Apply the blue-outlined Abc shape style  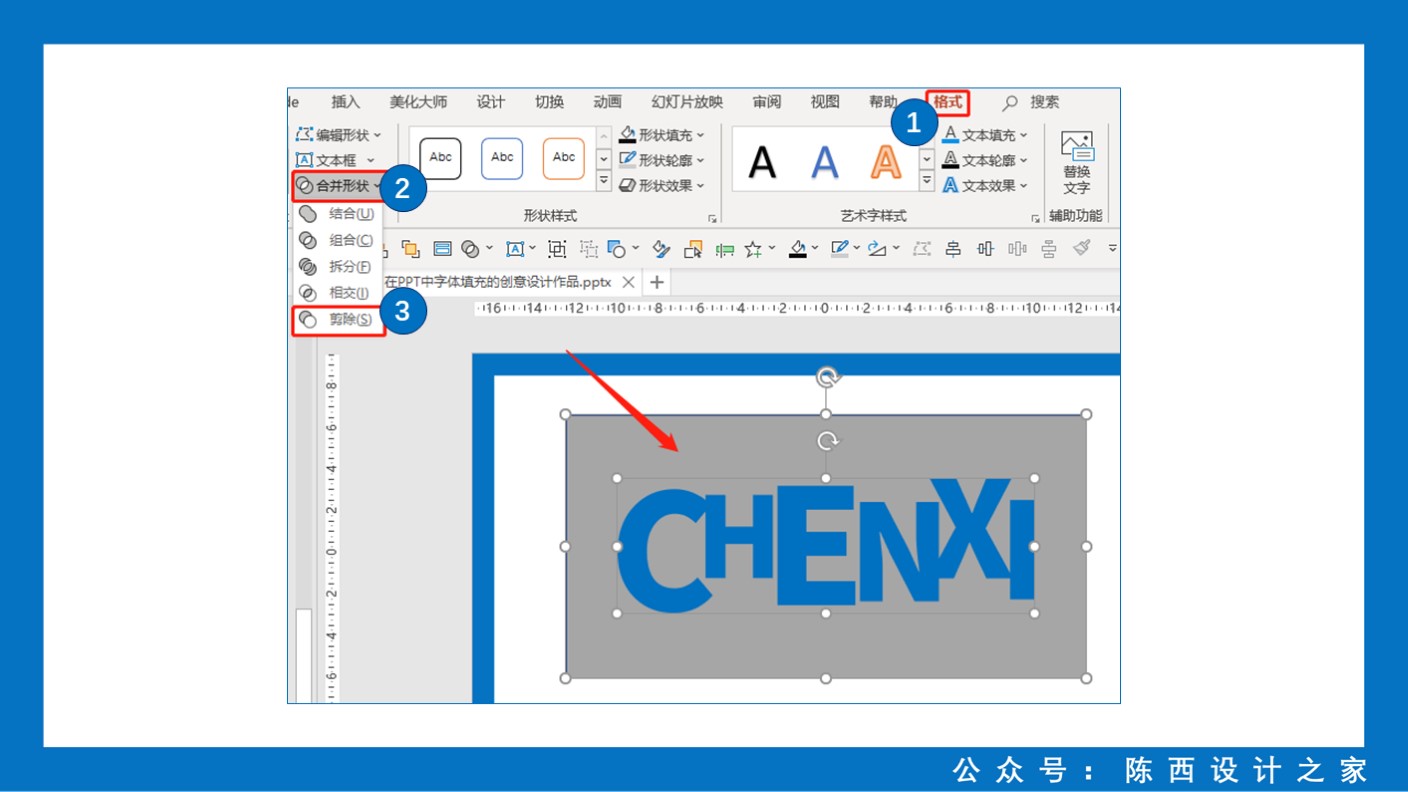502,158
